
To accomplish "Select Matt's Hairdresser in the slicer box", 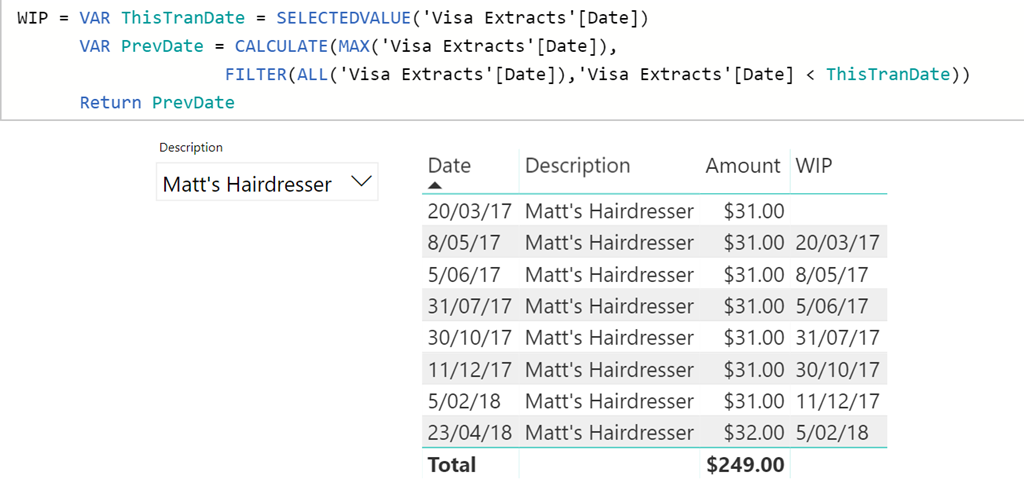I will 247,184.
